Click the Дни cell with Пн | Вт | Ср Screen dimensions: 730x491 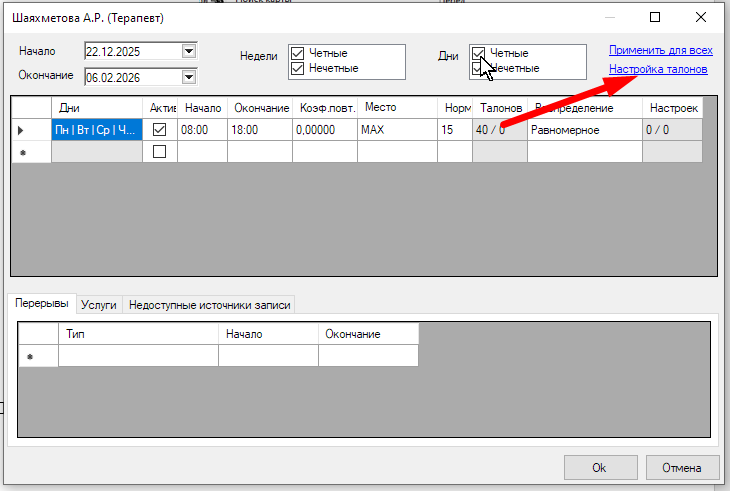95,130
